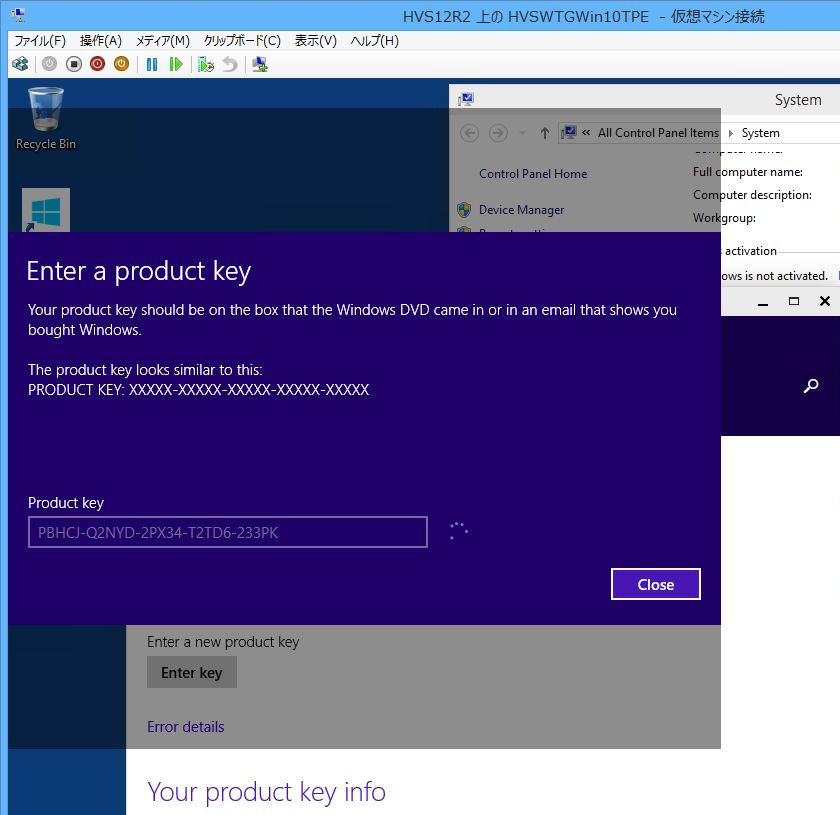
Task: Click the 'Computer description:' label
Action: point(752,195)
